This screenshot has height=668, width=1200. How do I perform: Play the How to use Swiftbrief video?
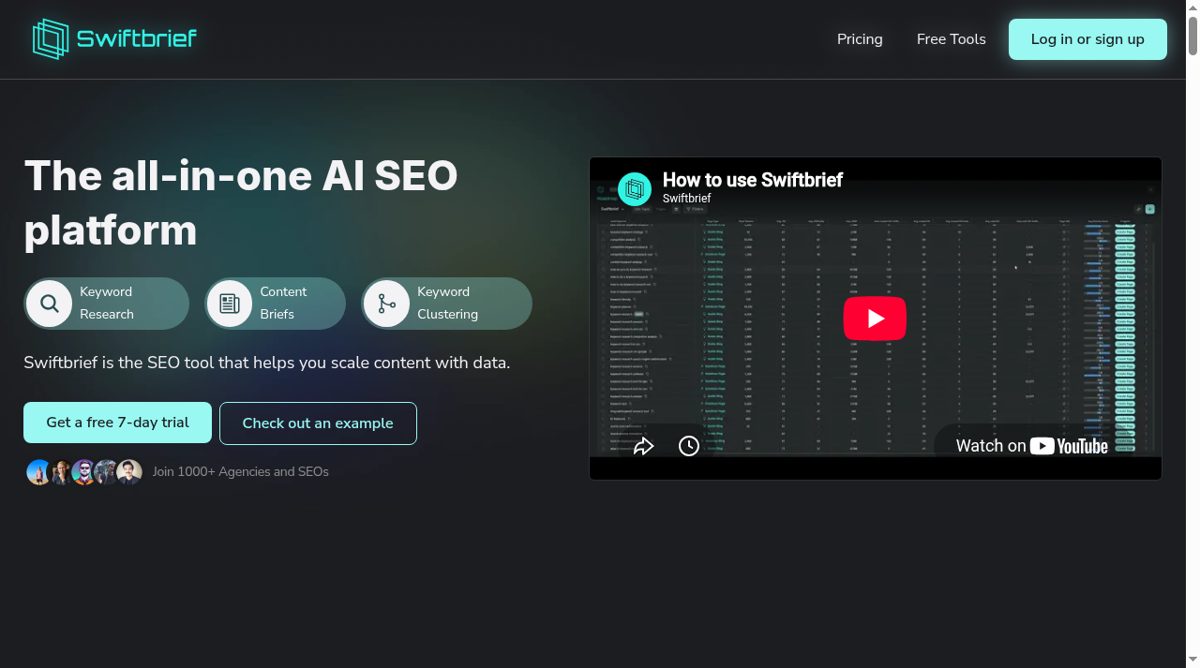coord(875,319)
